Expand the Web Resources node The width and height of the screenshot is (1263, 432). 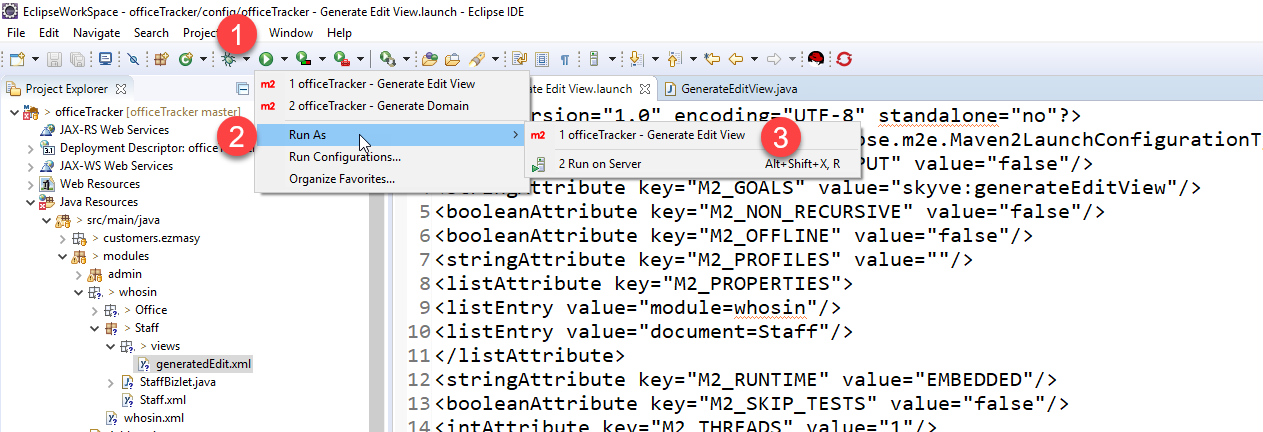click(x=30, y=184)
